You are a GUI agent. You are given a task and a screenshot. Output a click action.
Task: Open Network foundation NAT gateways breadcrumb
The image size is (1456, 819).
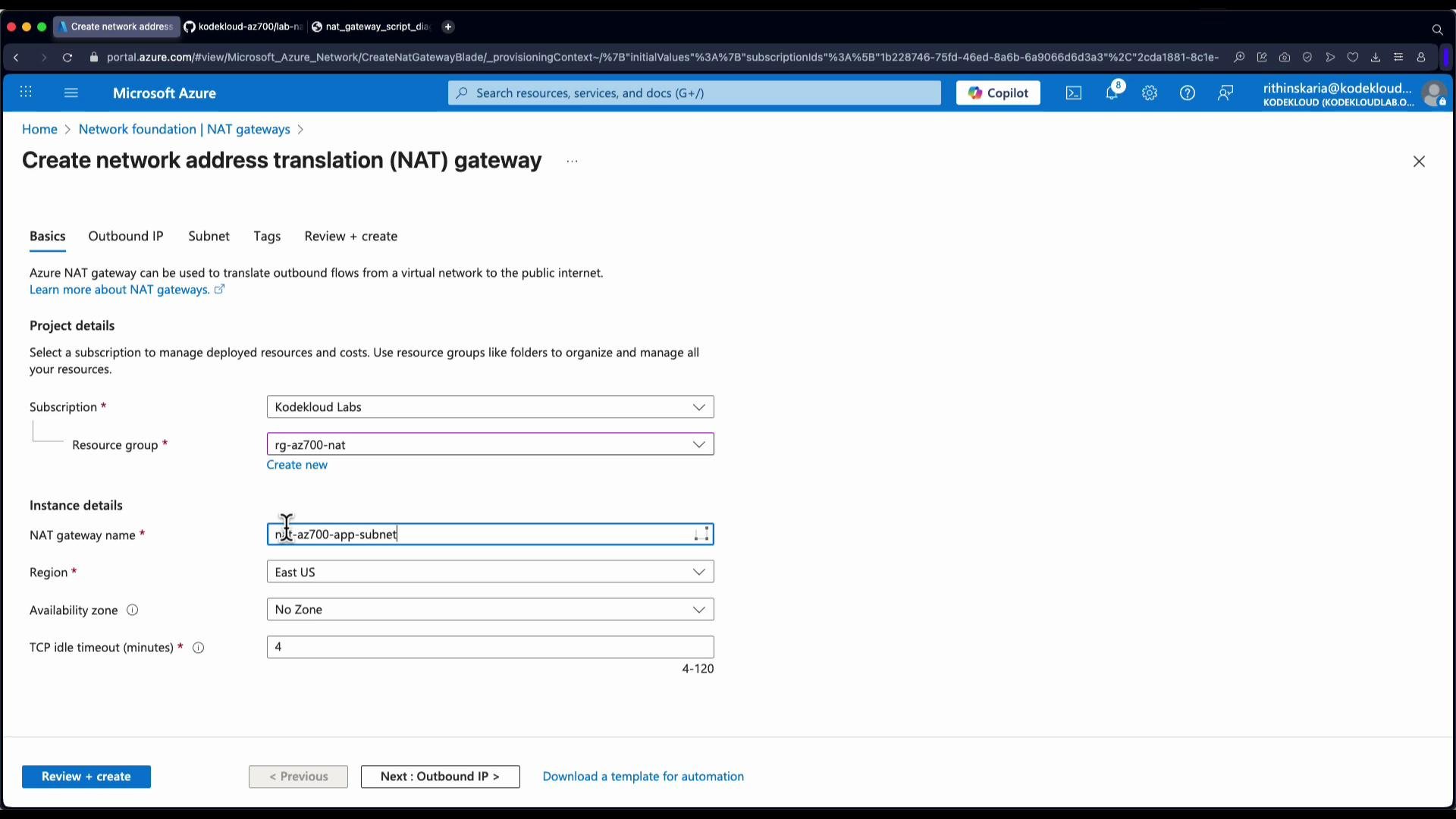184,130
